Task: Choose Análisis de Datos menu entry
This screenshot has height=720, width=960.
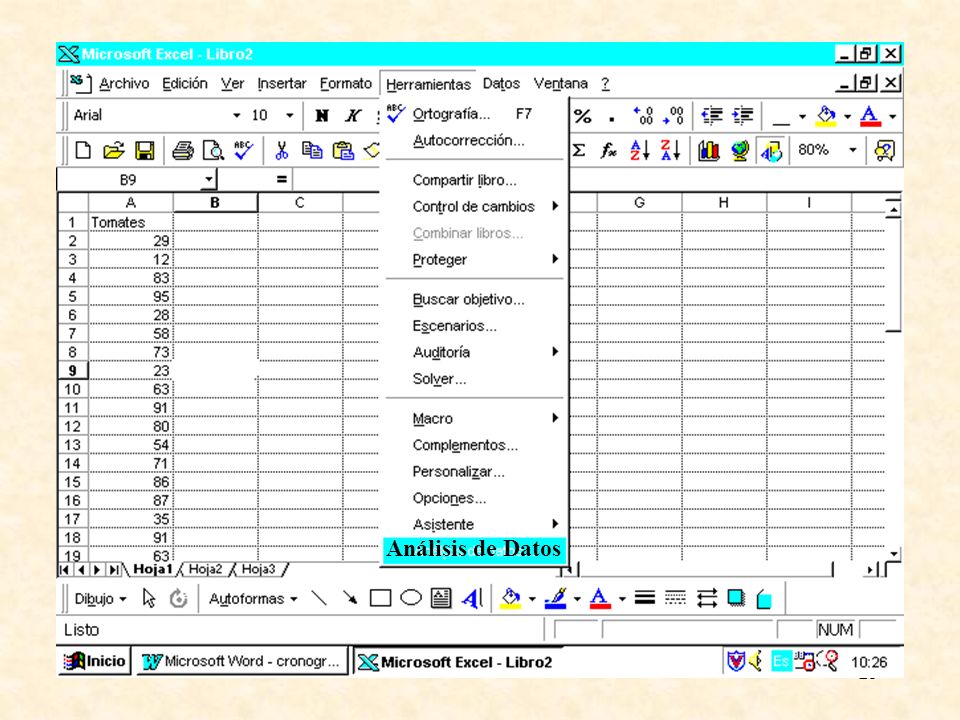Action: (474, 549)
